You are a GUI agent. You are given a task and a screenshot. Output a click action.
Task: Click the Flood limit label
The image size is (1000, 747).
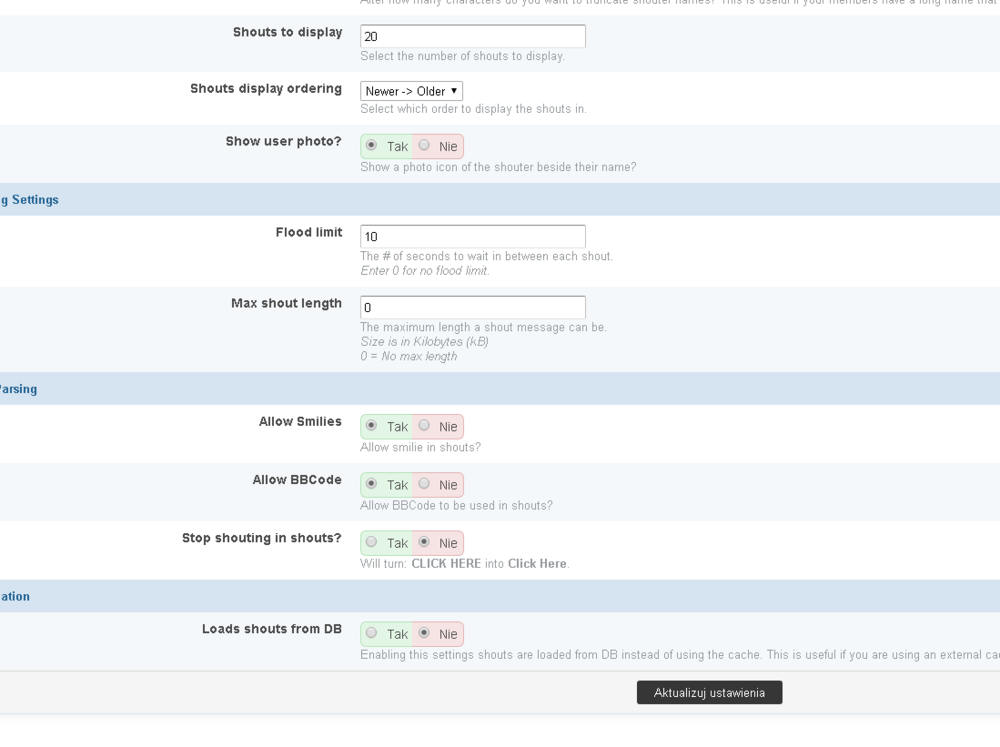[309, 233]
